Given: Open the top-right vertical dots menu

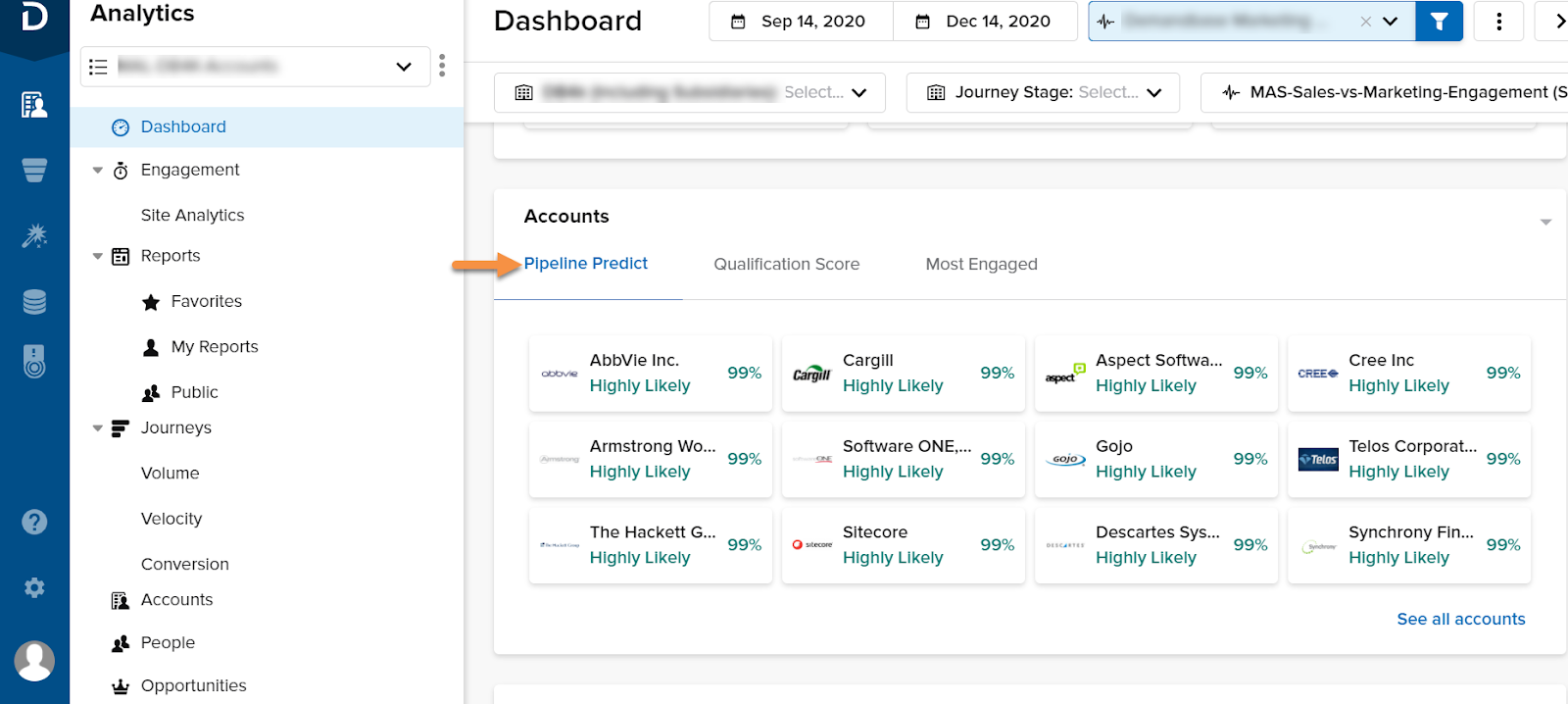Looking at the screenshot, I should coord(1499,22).
